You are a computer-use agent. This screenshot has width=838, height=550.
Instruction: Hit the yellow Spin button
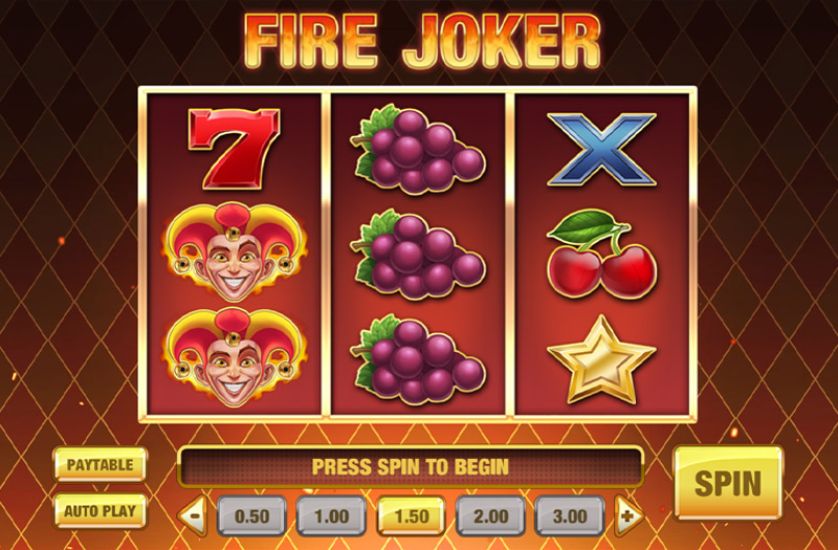(728, 483)
